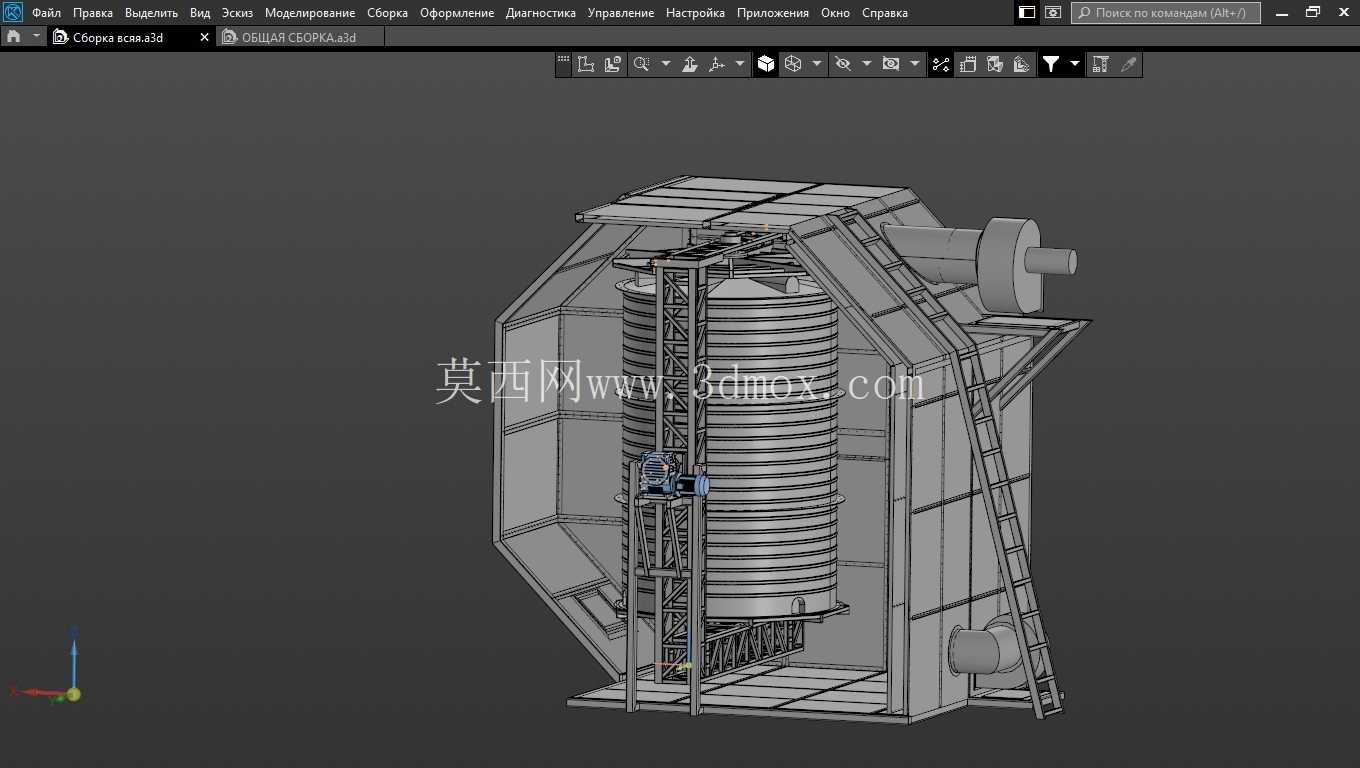Viewport: 1360px width, 768px height.
Task: Close the Сборка всяя.a3d tab
Action: pos(205,37)
